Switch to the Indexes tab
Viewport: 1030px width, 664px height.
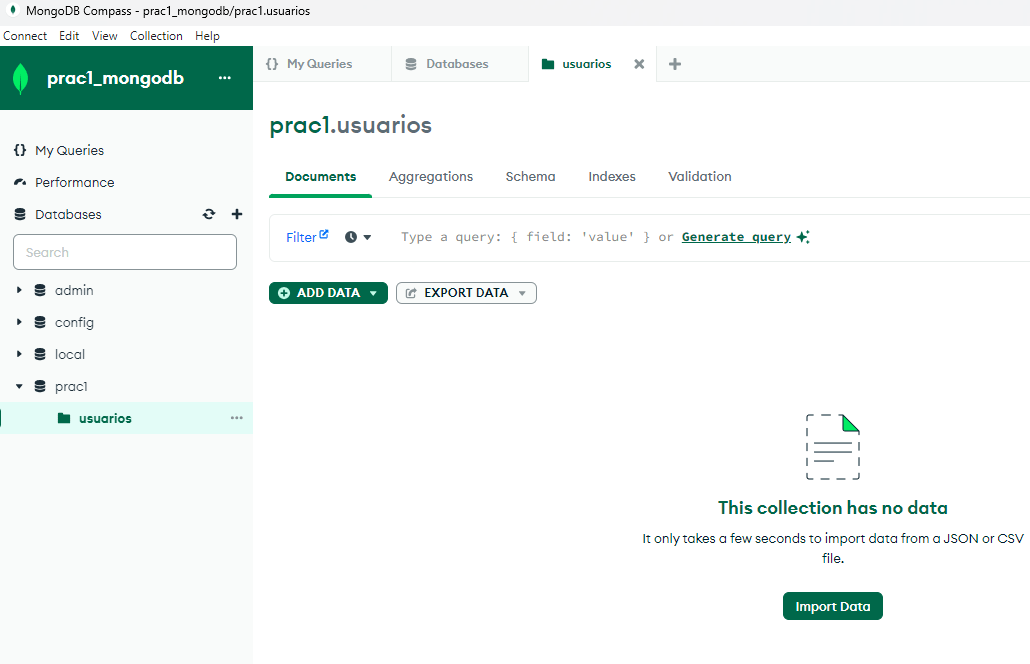[x=612, y=177]
